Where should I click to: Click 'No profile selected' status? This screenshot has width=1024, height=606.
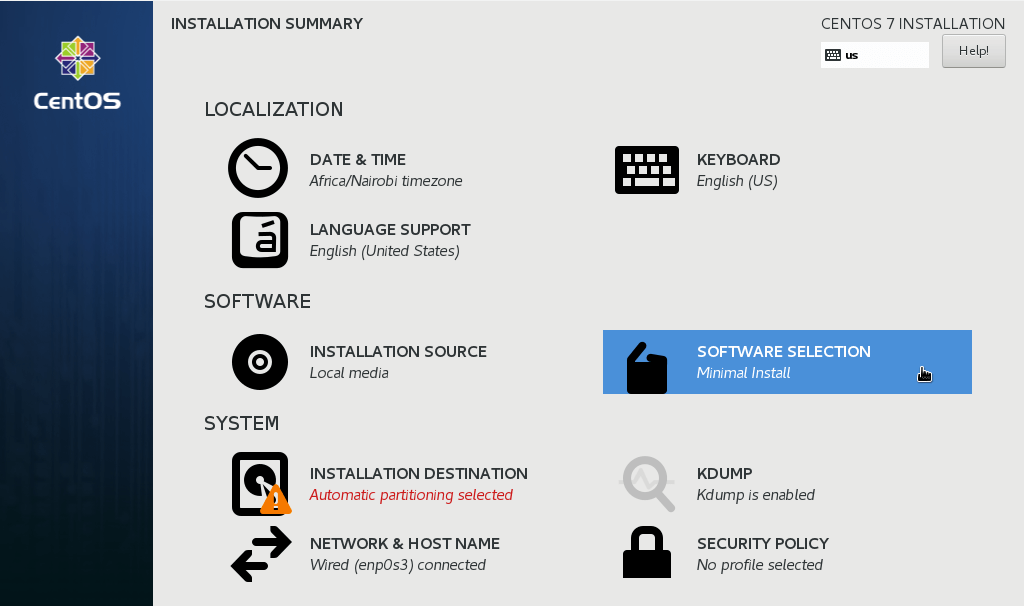pos(760,565)
